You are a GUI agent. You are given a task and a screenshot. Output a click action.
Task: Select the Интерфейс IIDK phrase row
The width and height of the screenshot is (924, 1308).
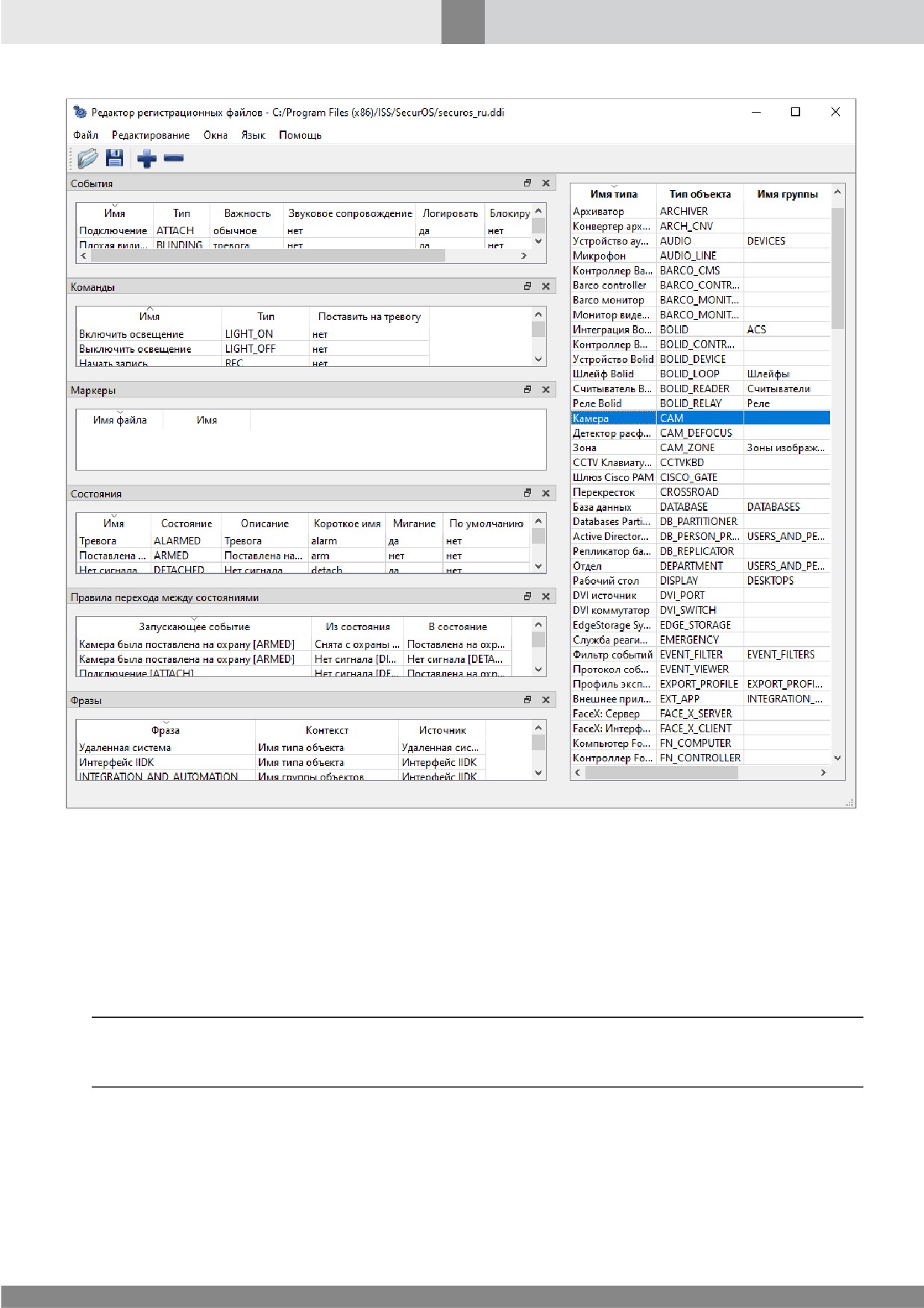pyautogui.click(x=281, y=762)
